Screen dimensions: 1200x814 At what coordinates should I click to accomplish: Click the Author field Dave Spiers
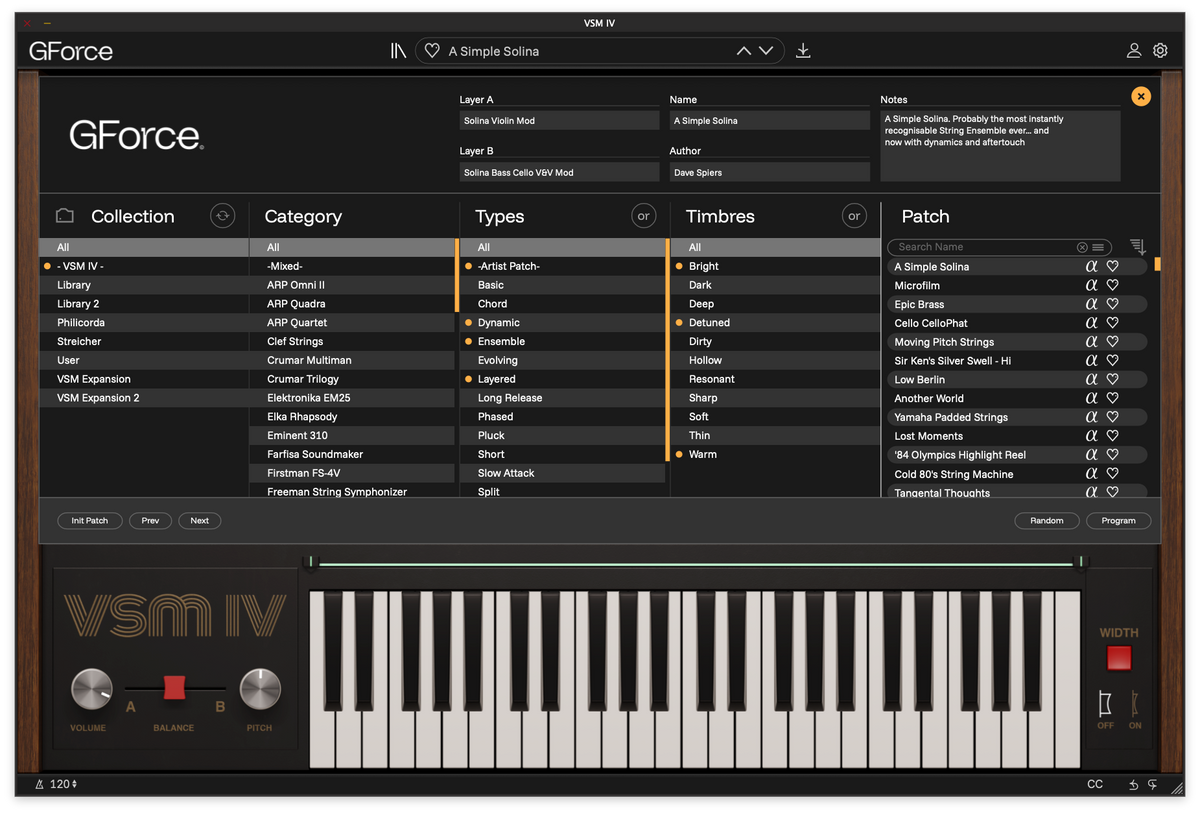[769, 172]
